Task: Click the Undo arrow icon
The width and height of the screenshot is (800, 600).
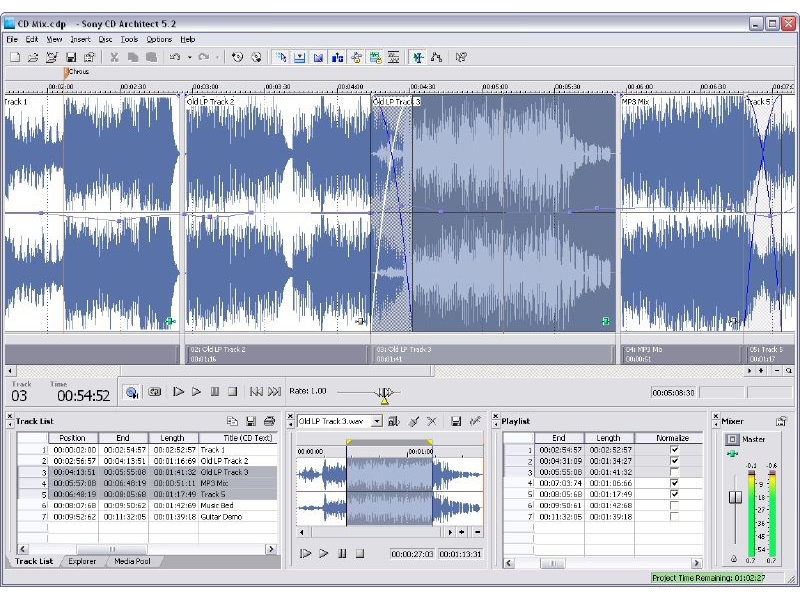Action: tap(174, 57)
